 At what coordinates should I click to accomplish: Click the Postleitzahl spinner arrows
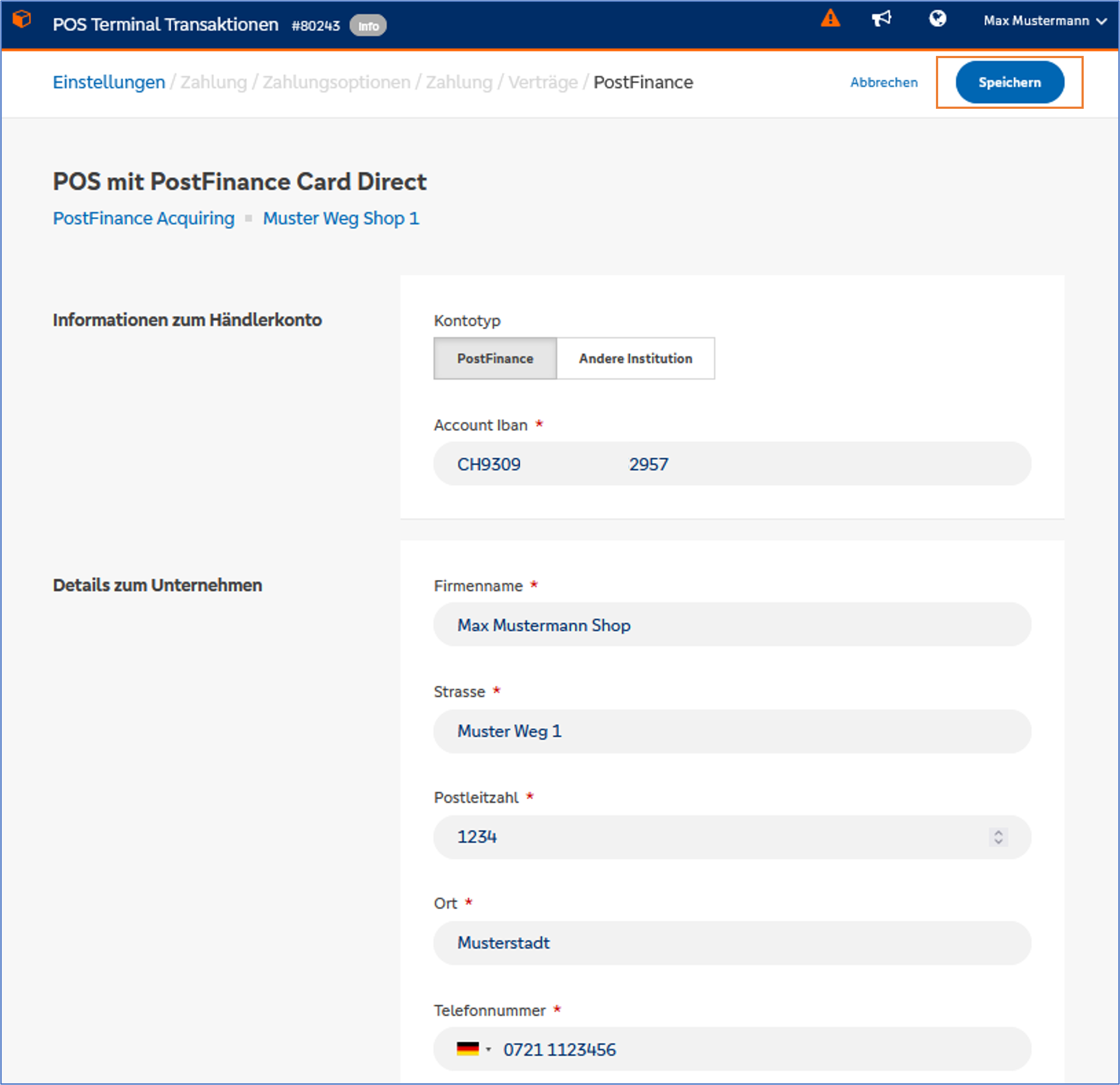(x=998, y=837)
